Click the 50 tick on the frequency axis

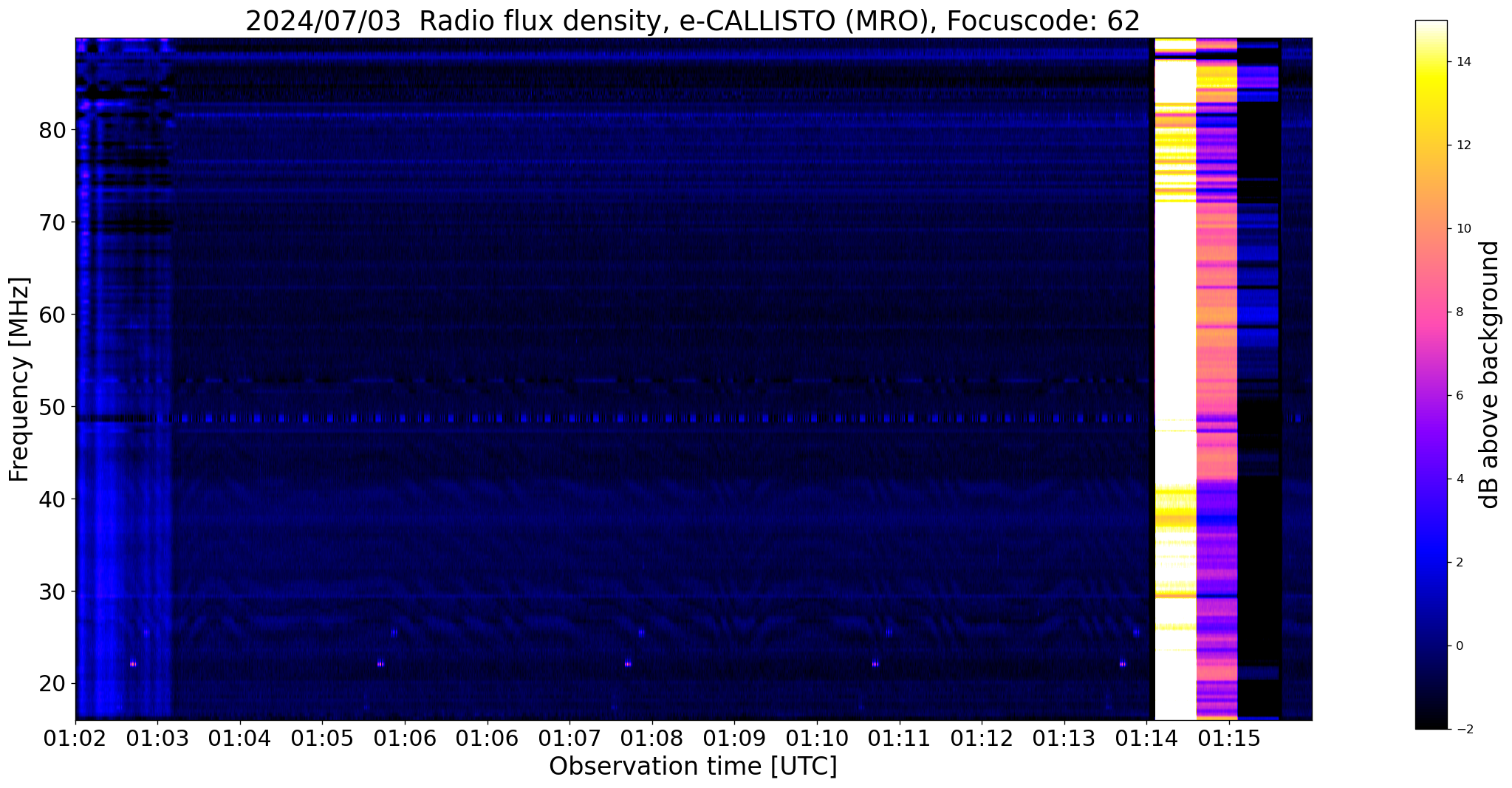[52, 407]
